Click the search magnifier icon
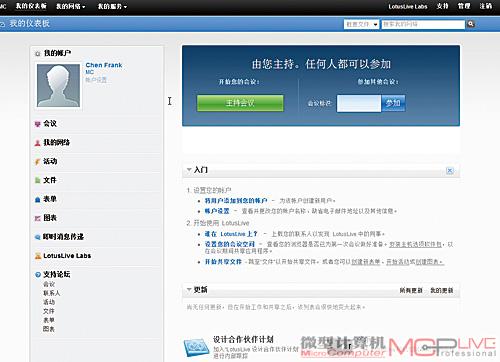Screen dimensions: 500x362 (x=470, y=24)
